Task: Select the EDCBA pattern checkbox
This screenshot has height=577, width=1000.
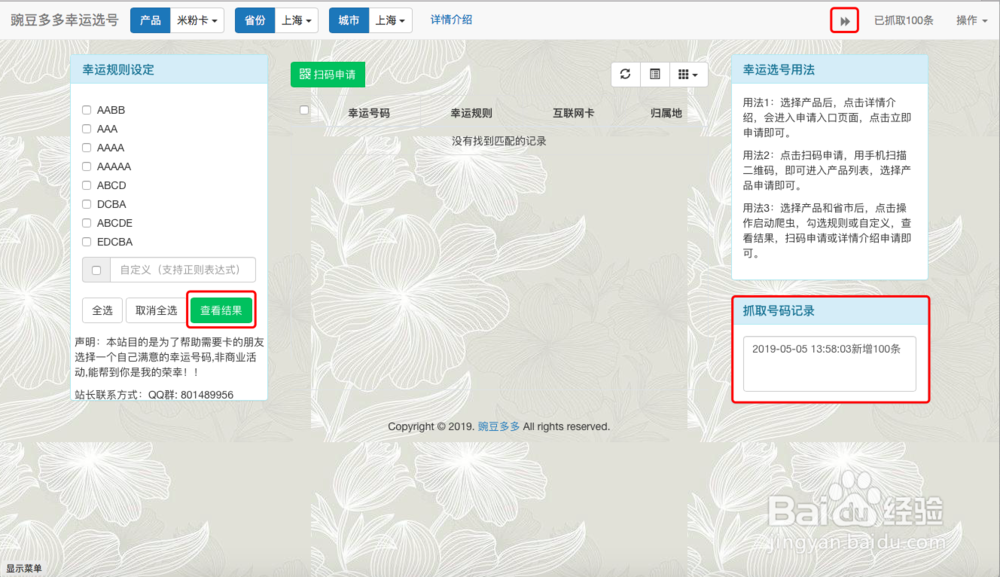Action: pos(86,241)
